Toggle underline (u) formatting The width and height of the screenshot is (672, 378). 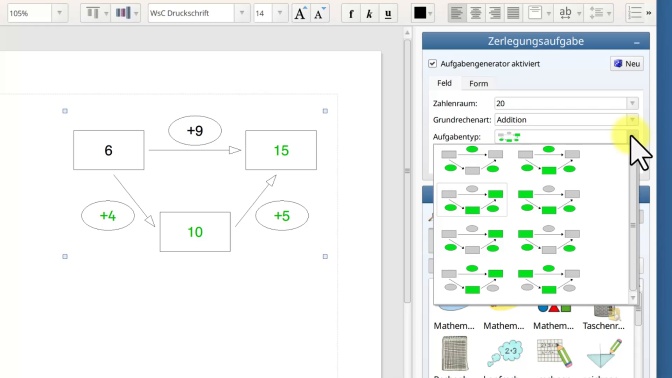[388, 13]
